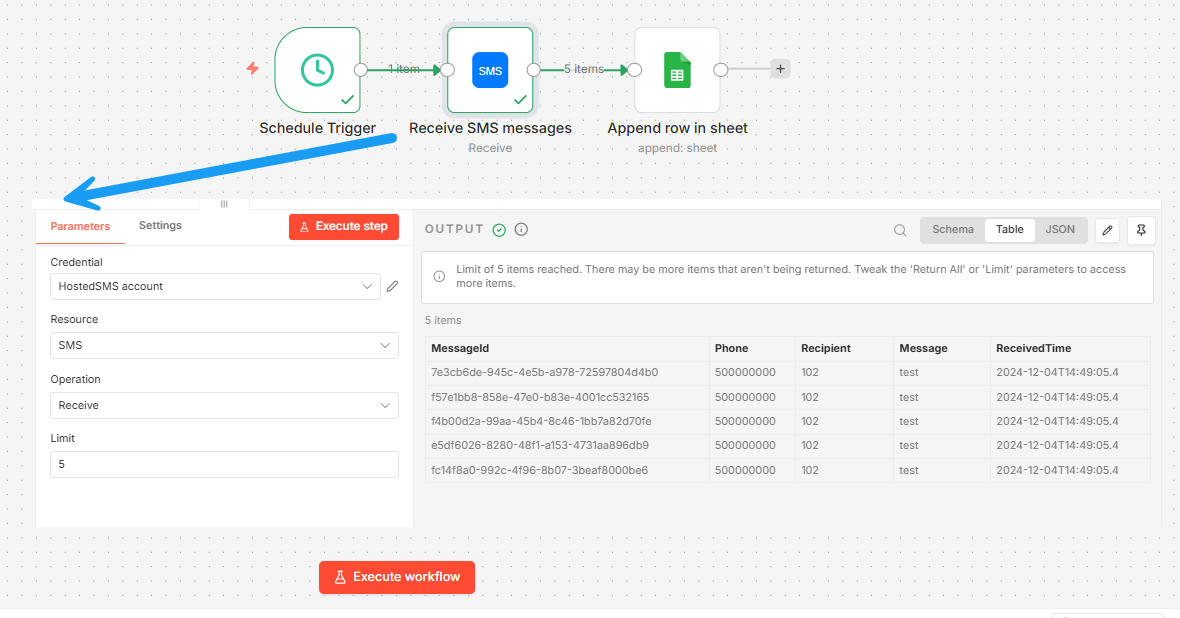Open the Receive SMS messages node
The image size is (1180, 618).
(490, 70)
